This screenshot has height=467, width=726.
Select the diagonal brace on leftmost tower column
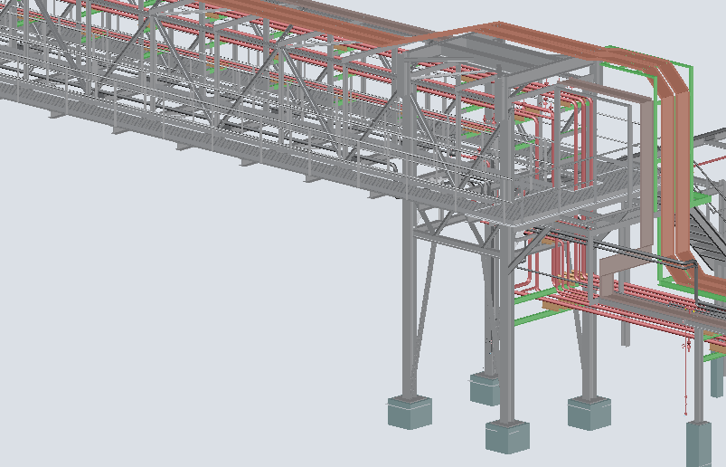tap(427, 296)
